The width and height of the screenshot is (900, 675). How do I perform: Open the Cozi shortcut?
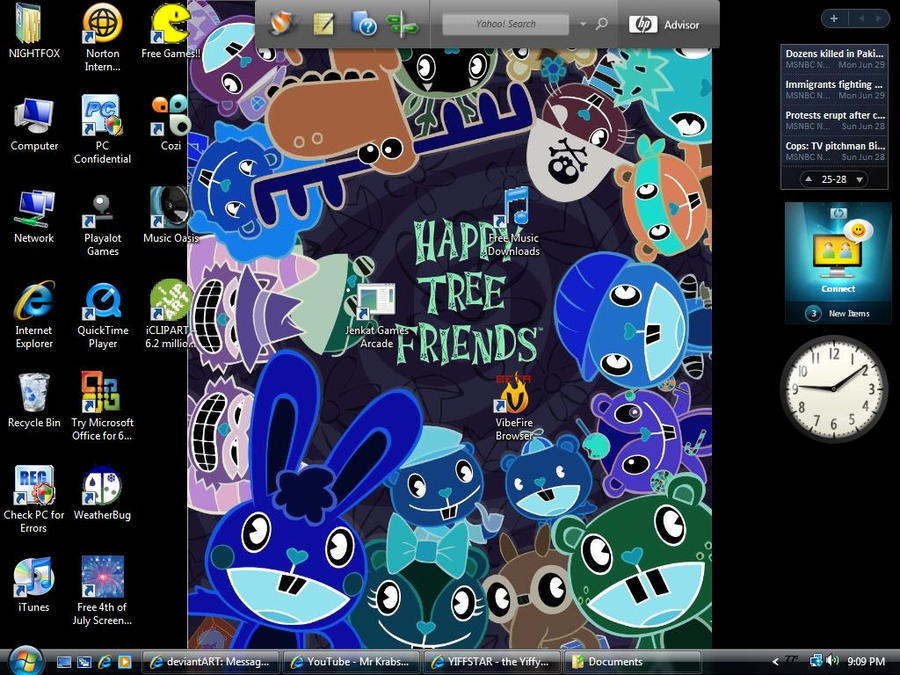pyautogui.click(x=170, y=124)
